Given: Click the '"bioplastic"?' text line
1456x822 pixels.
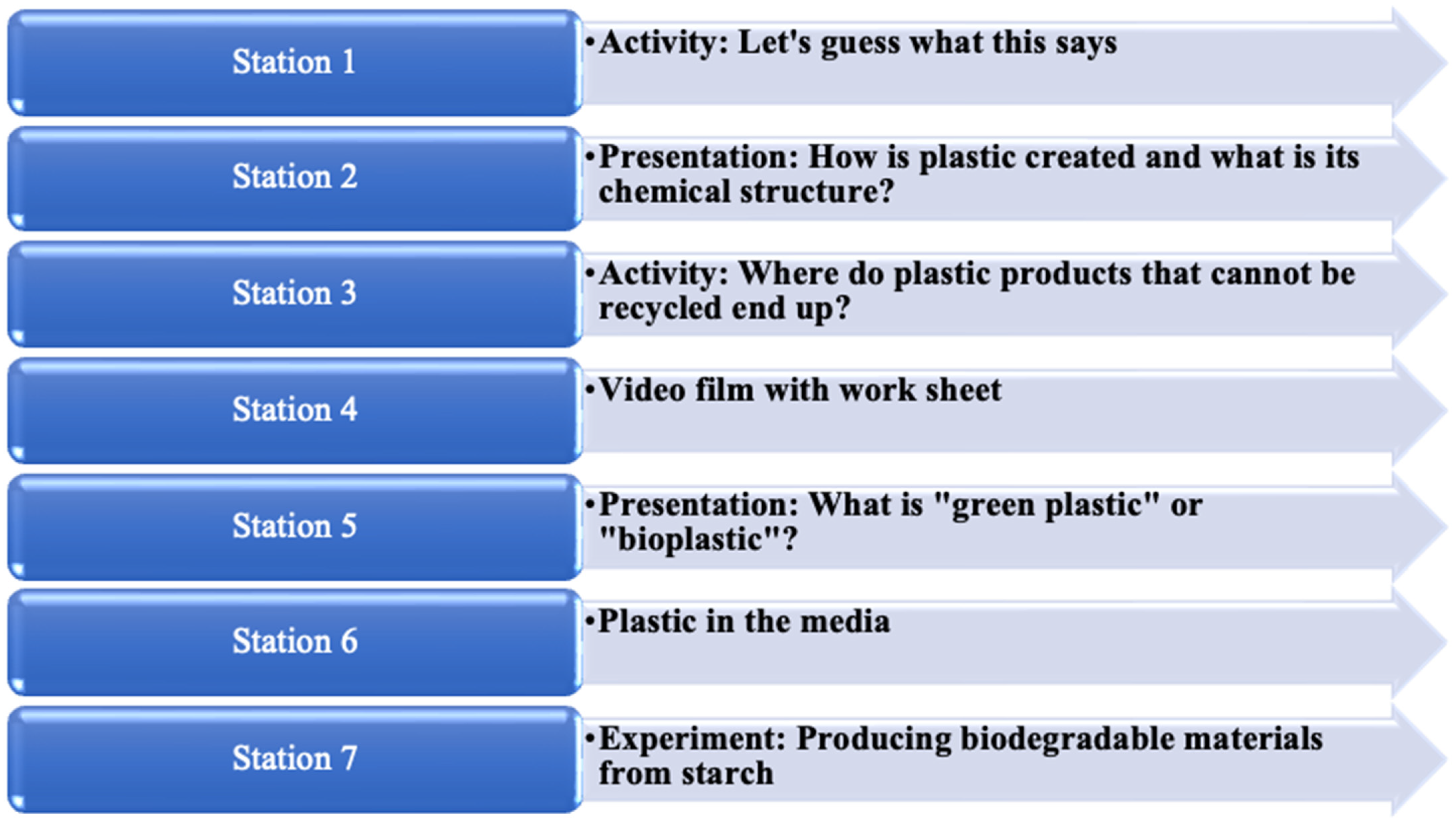Looking at the screenshot, I should click(697, 539).
